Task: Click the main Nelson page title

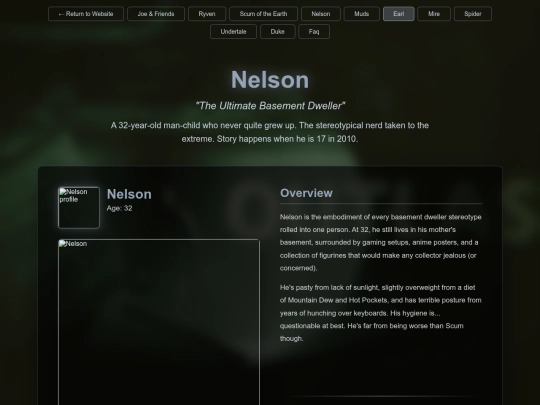Action: click(270, 80)
